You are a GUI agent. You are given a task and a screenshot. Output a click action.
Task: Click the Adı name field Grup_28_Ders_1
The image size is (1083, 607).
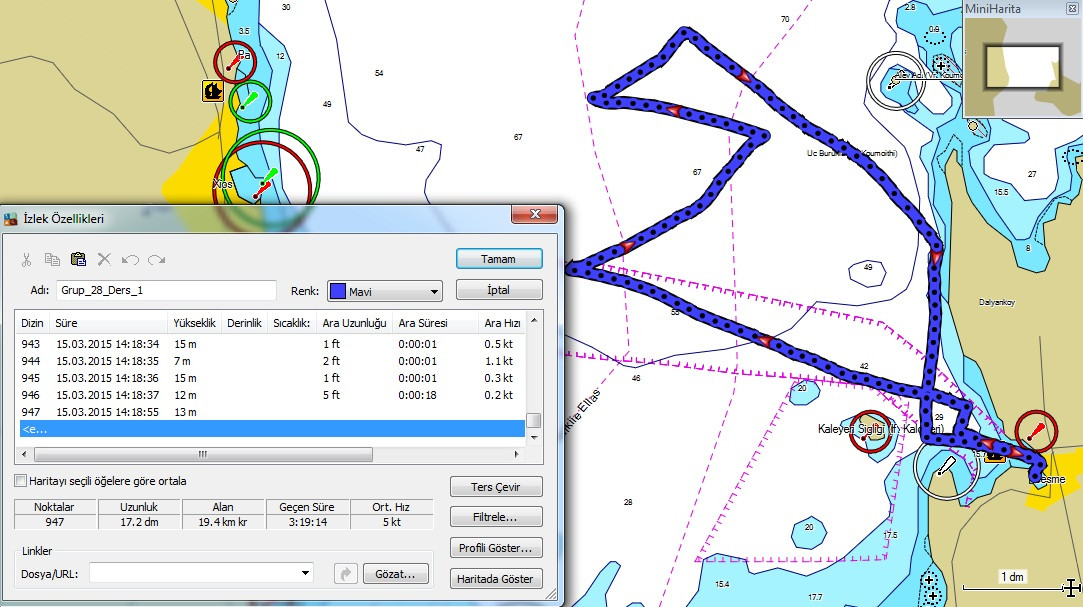tap(166, 290)
